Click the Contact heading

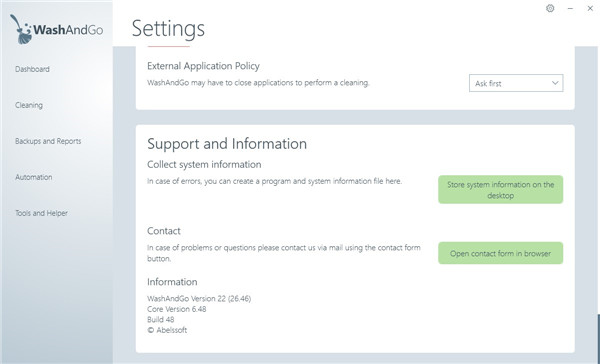[x=164, y=231]
